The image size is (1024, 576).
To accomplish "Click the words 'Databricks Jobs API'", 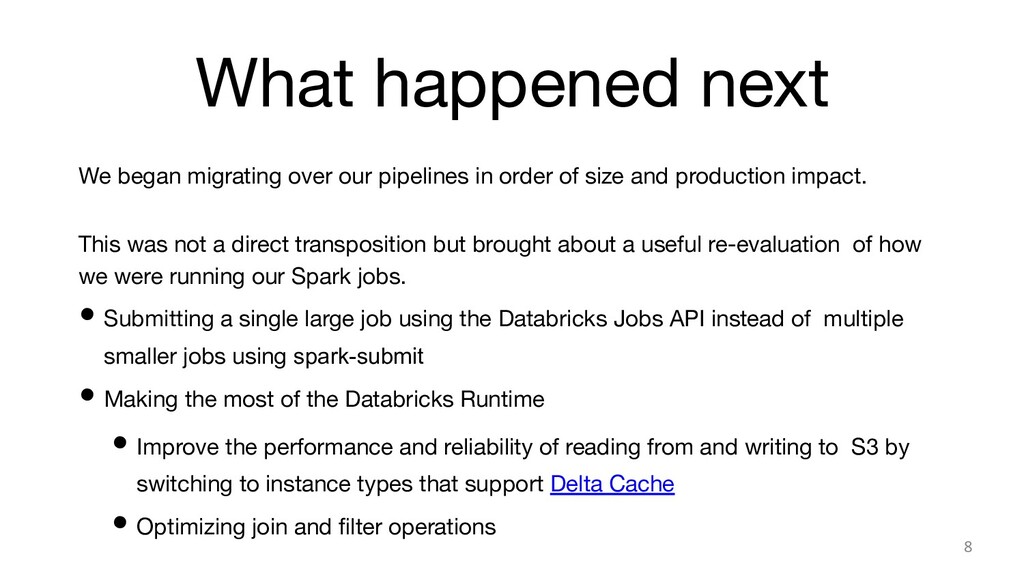I will pyautogui.click(x=601, y=319).
